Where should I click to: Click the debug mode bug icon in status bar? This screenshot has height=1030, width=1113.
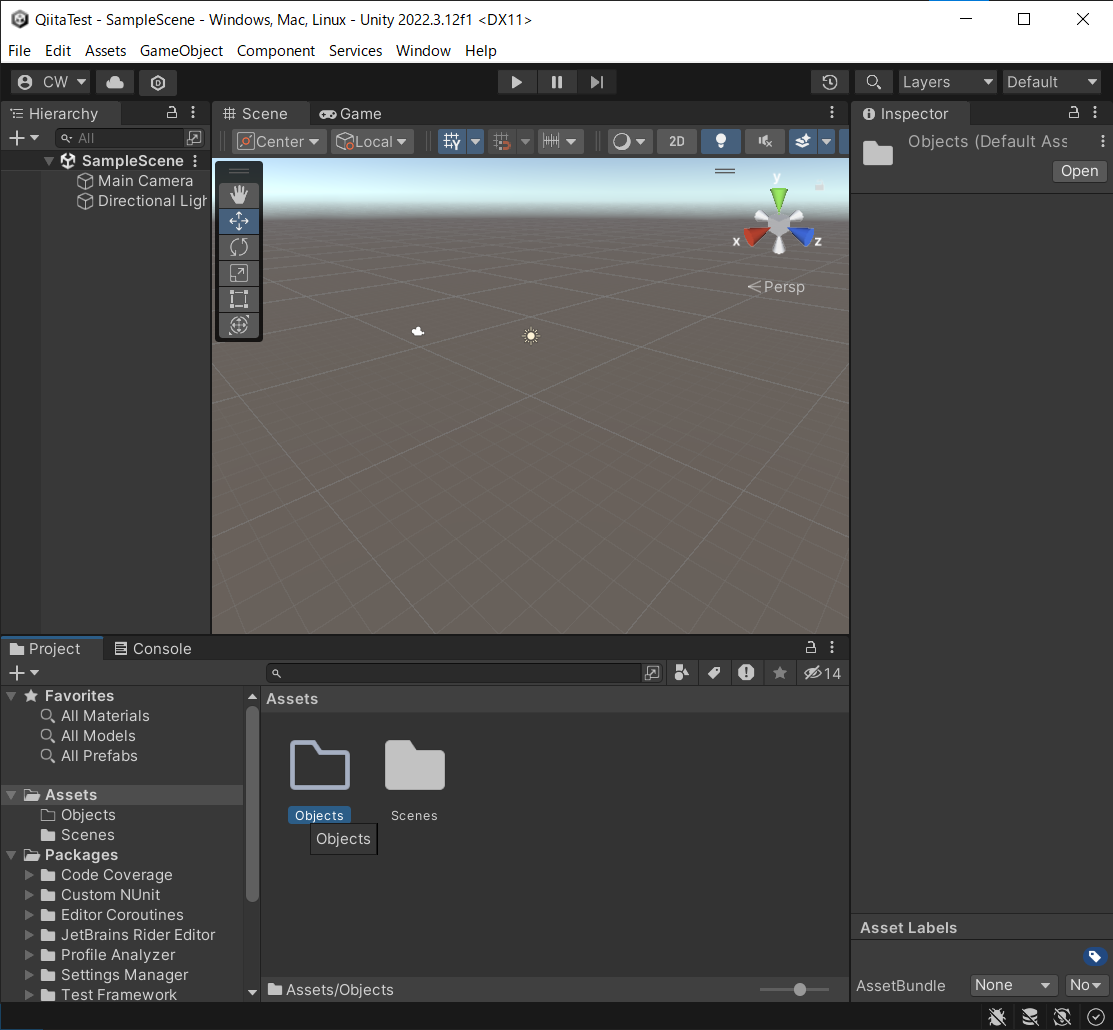click(997, 1017)
